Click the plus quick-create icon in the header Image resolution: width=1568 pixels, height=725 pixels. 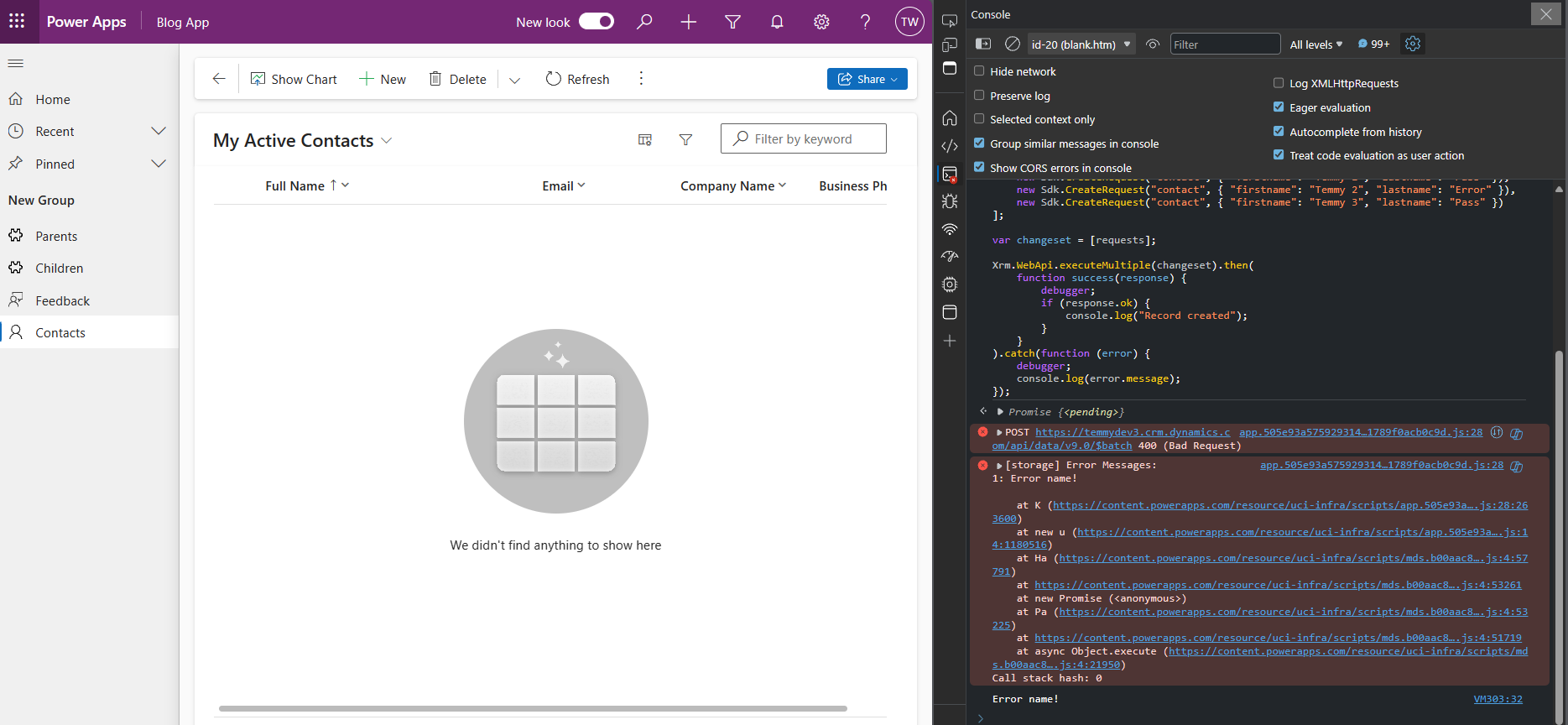[x=689, y=22]
